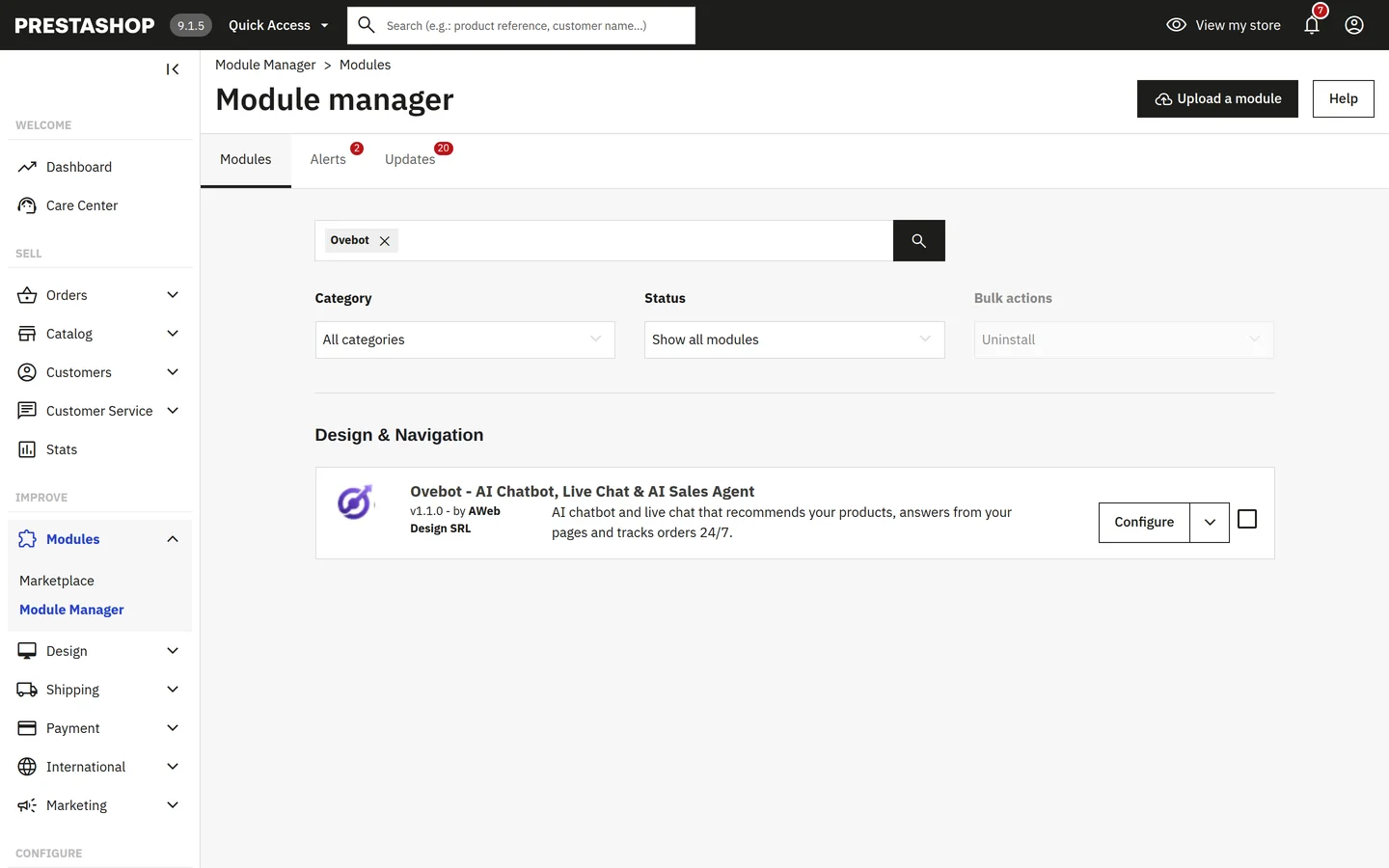Click the Design monitor icon
Viewport: 1389px width, 868px height.
[27, 651]
